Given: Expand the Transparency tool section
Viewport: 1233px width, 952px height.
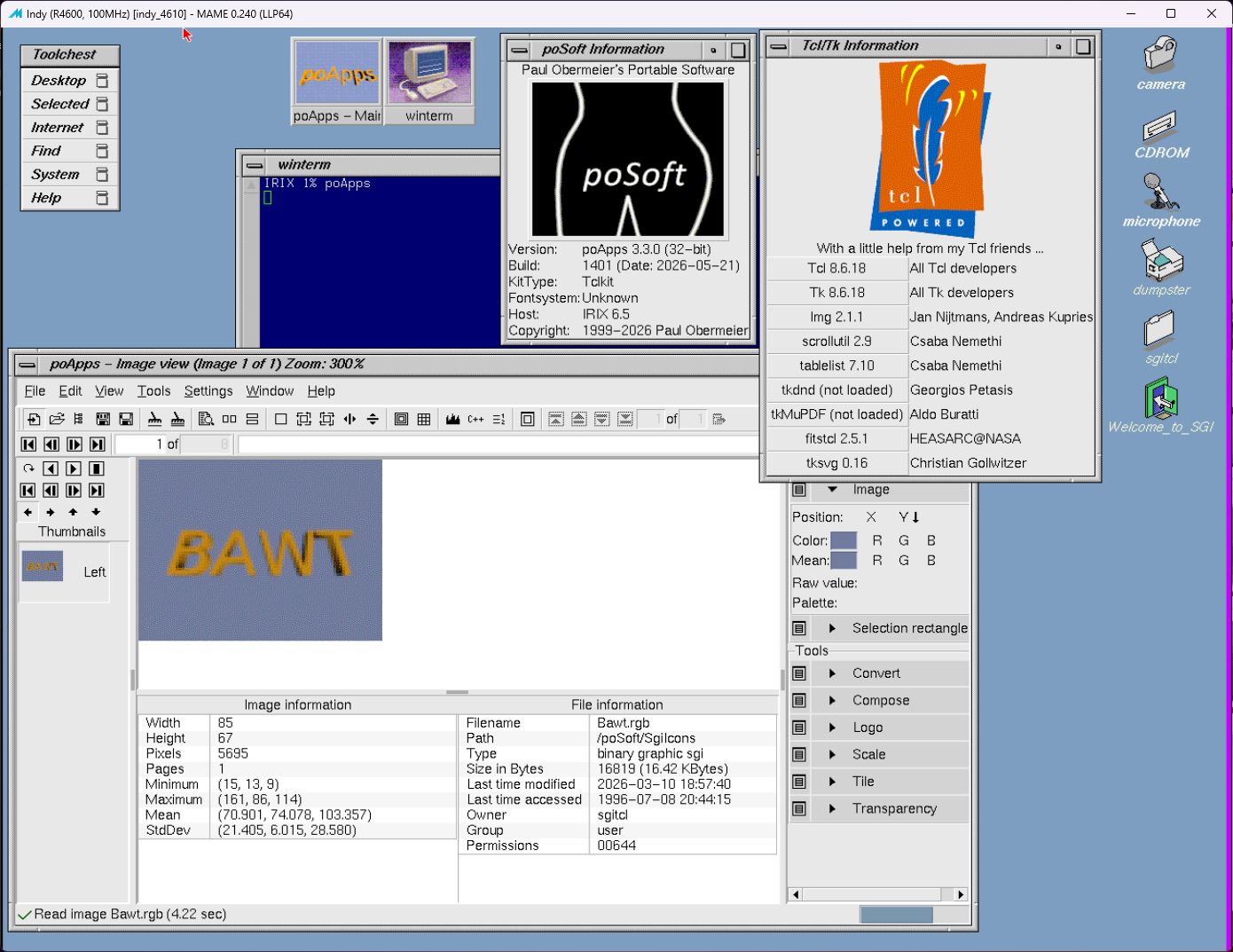Looking at the screenshot, I should tap(832, 809).
